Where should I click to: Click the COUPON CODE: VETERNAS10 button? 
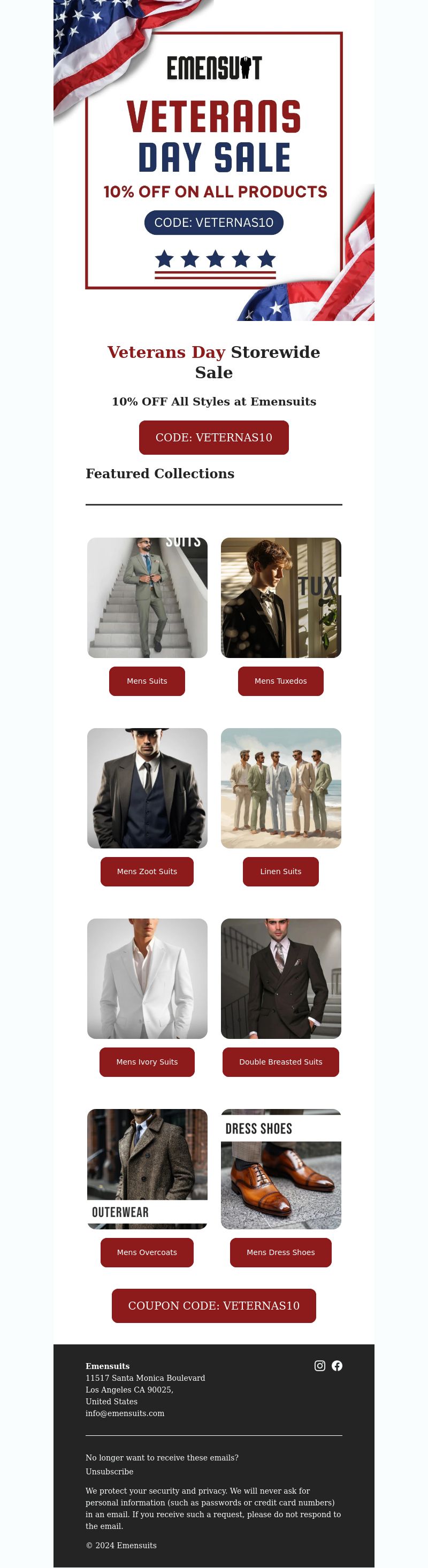[213, 1306]
